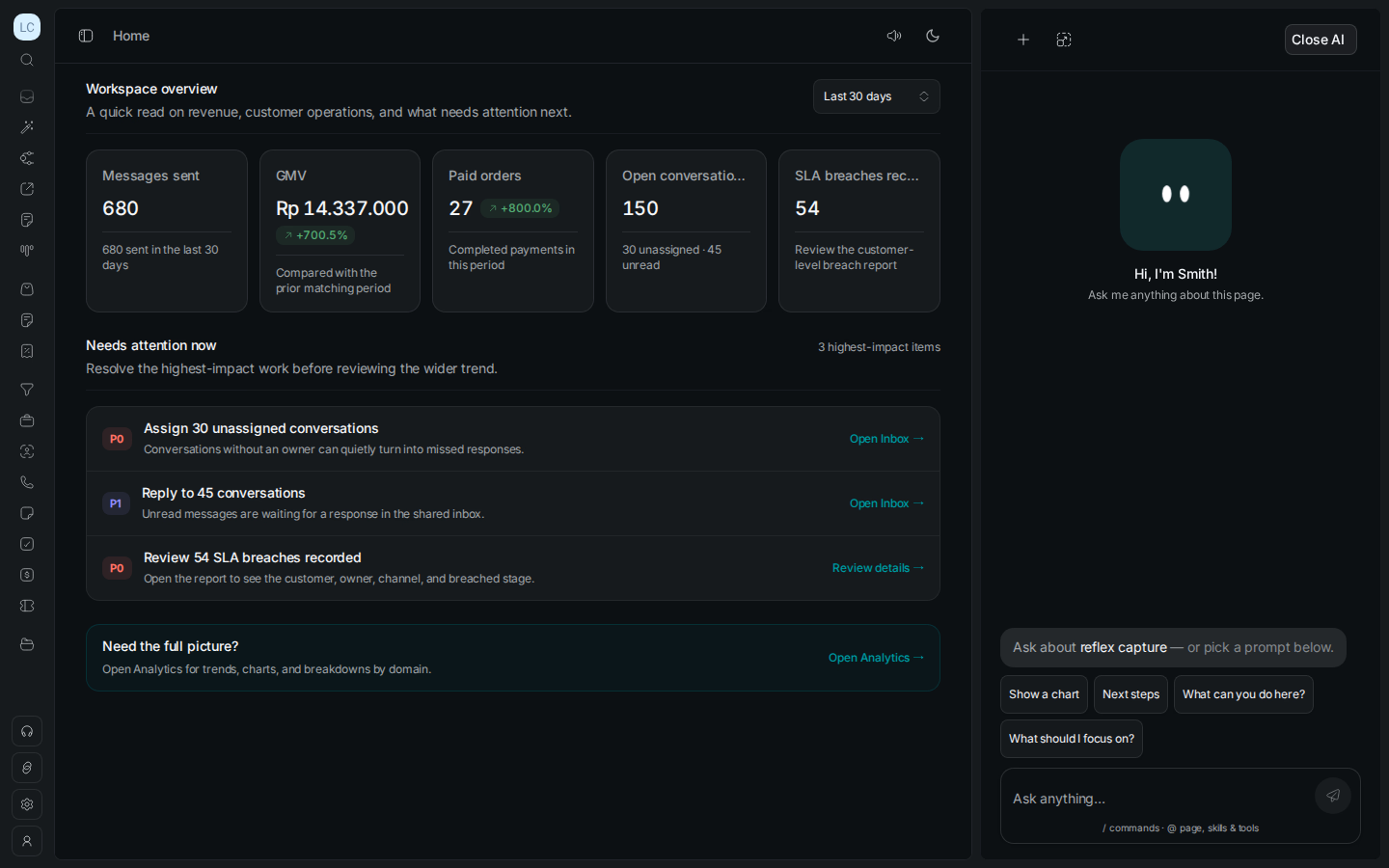Screen dimensions: 1389x868
Task: Click the Smith assistant avatar
Action: click(x=1176, y=195)
